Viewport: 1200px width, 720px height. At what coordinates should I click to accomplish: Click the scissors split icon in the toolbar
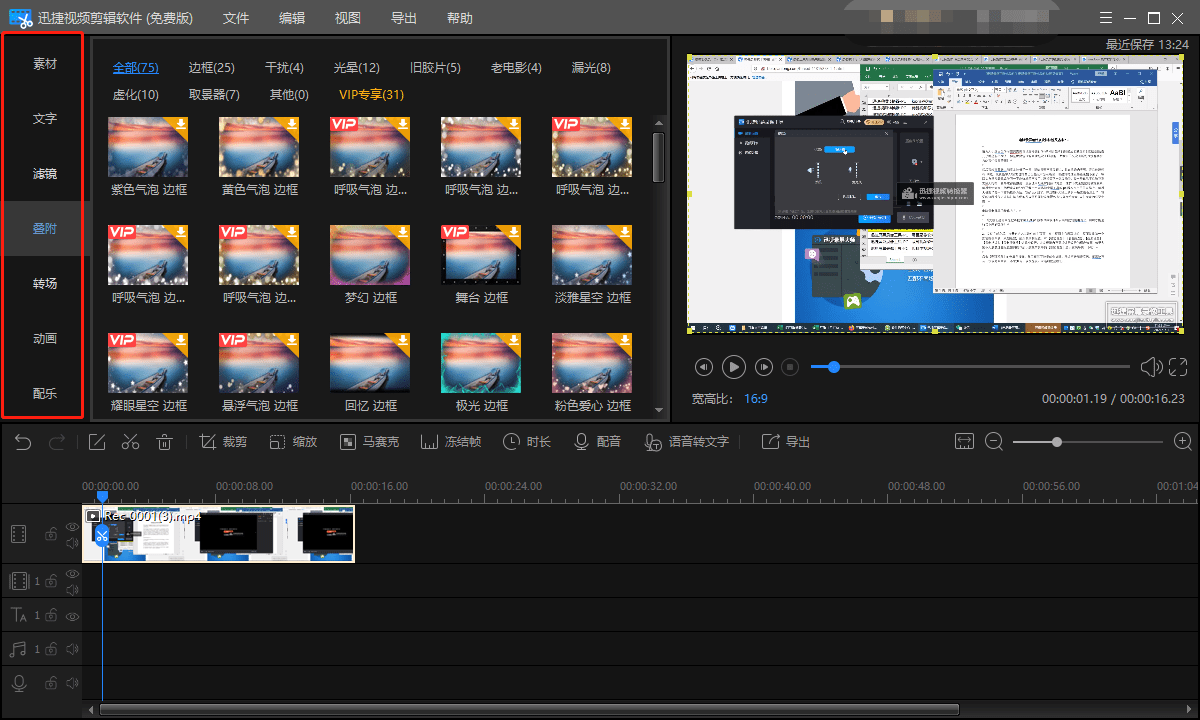click(x=131, y=442)
